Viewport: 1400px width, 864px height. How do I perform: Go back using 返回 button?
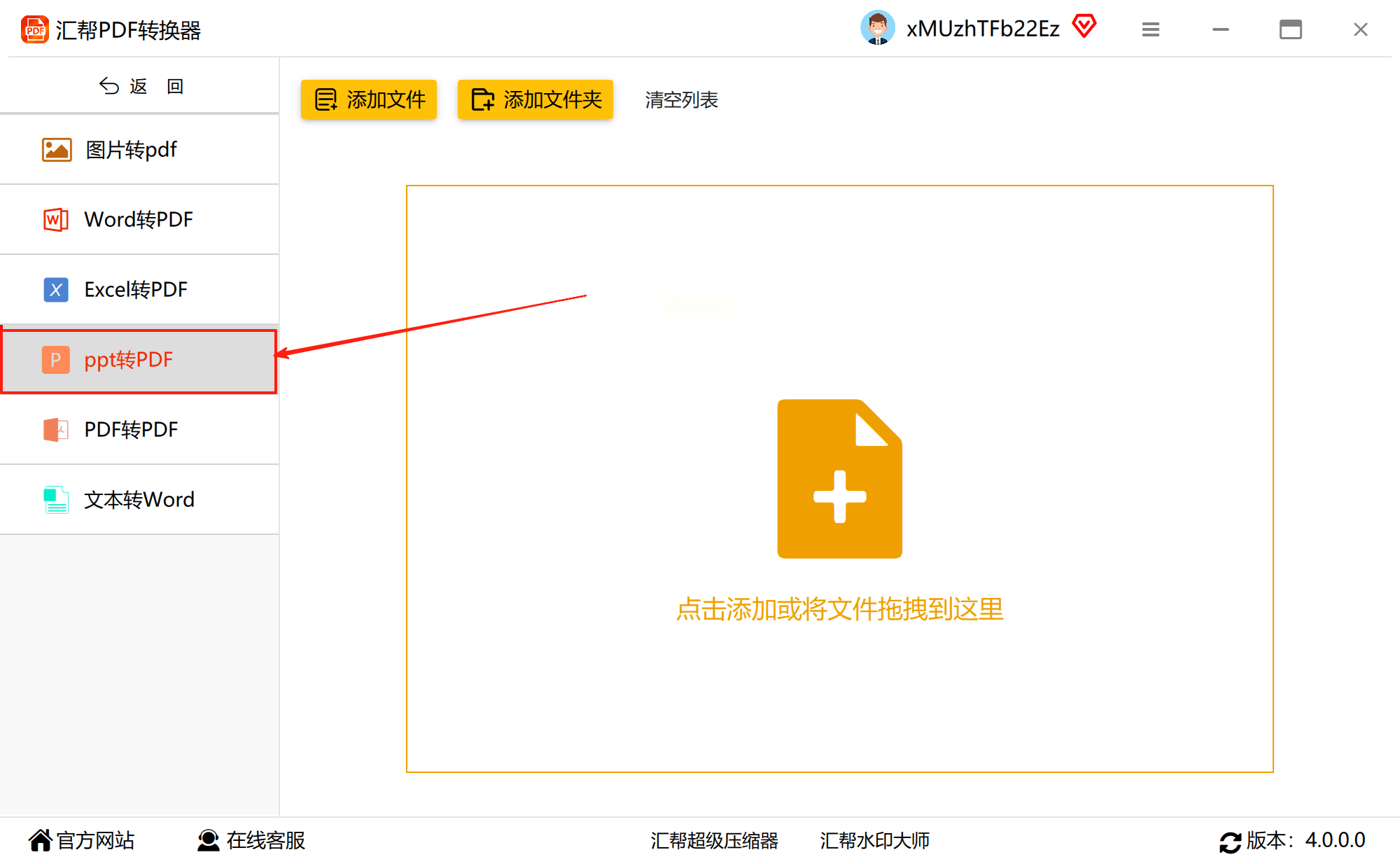pyautogui.click(x=140, y=86)
